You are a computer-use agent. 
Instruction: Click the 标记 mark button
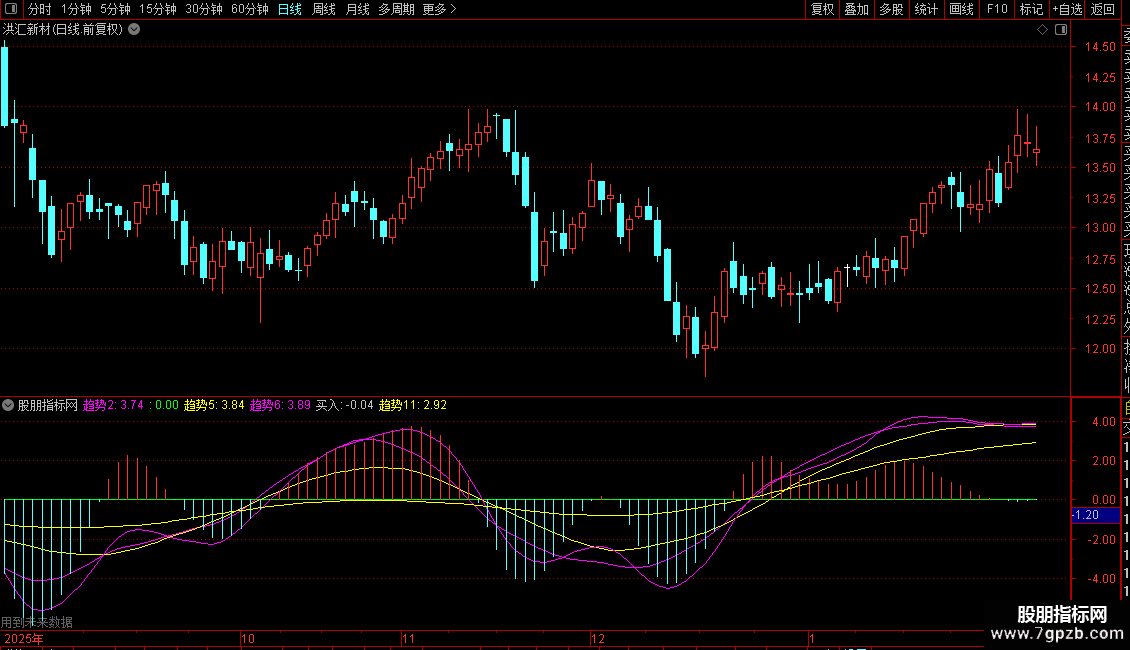(1031, 9)
